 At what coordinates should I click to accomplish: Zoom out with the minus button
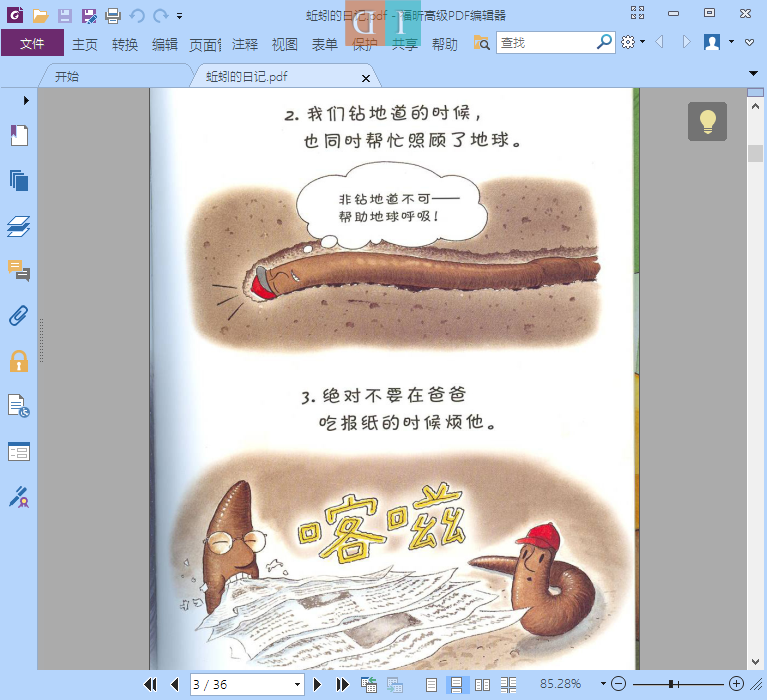[x=618, y=684]
